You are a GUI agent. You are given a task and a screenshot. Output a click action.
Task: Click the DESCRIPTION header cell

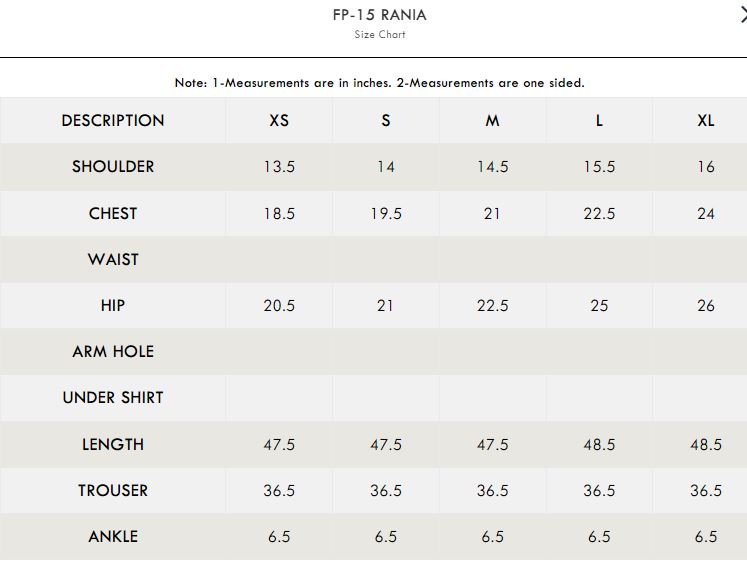coord(113,121)
